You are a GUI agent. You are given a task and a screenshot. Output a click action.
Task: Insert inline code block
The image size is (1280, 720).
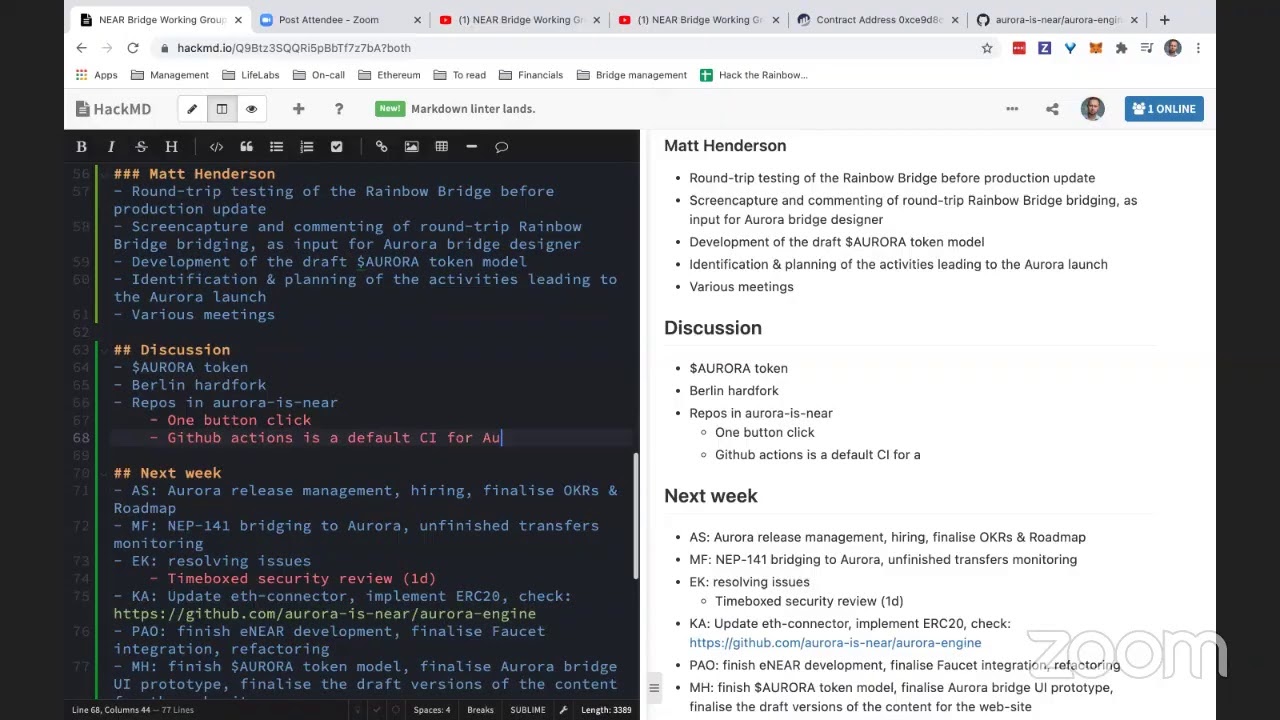click(x=216, y=146)
